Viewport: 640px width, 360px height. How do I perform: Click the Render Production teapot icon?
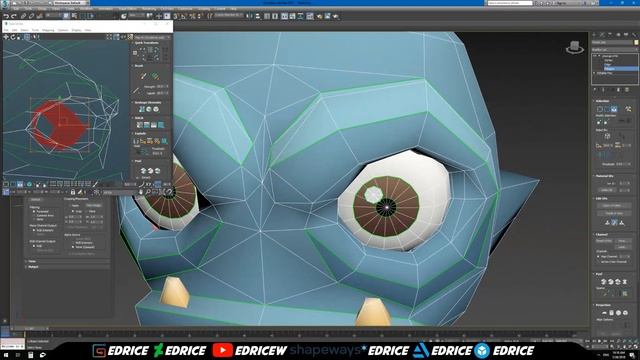point(335,16)
